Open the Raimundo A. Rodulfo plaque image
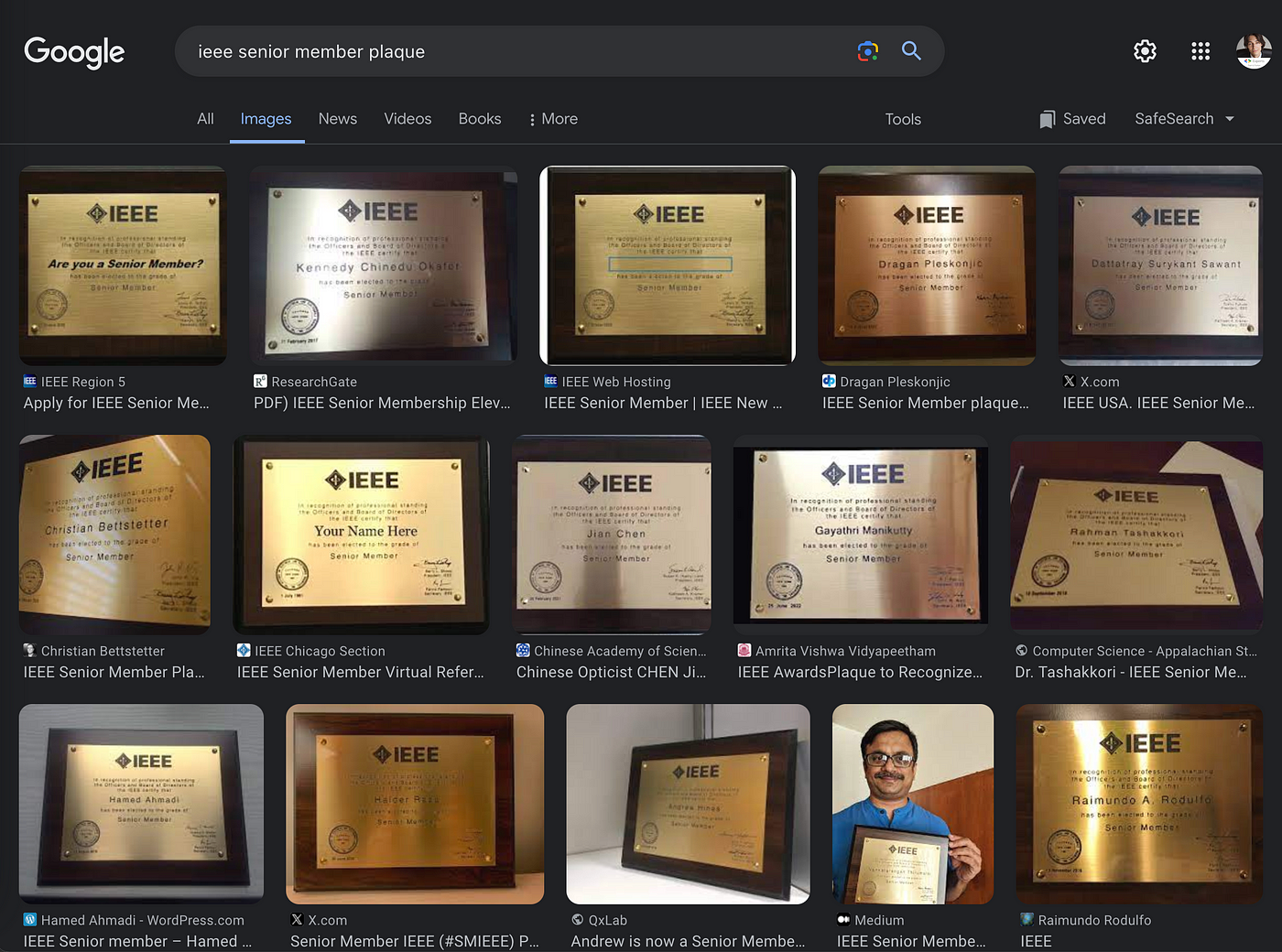This screenshot has height=952, width=1282. pyautogui.click(x=1140, y=804)
